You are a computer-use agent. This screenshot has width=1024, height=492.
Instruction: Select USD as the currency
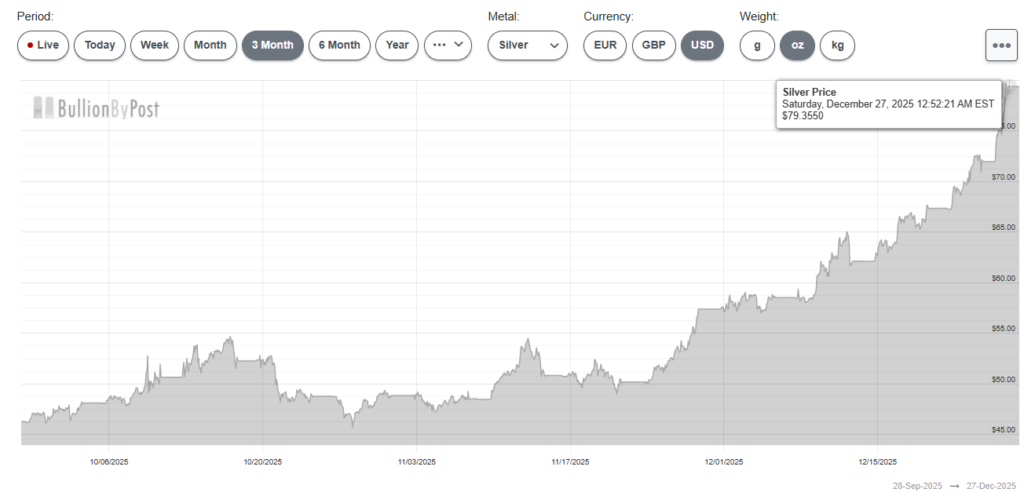(x=703, y=45)
